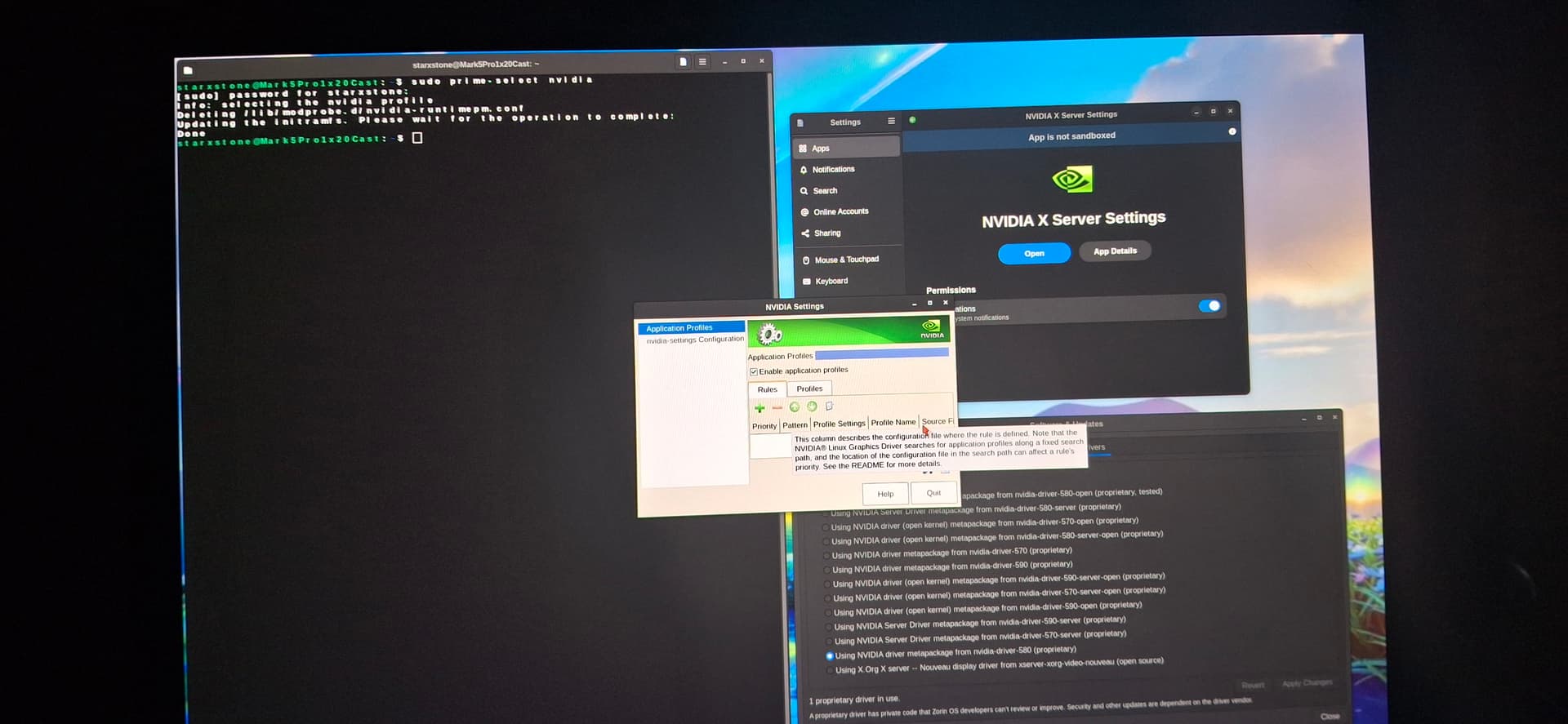Click the green add rule plus icon
Viewport: 1568px width, 724px height.
[x=759, y=407]
